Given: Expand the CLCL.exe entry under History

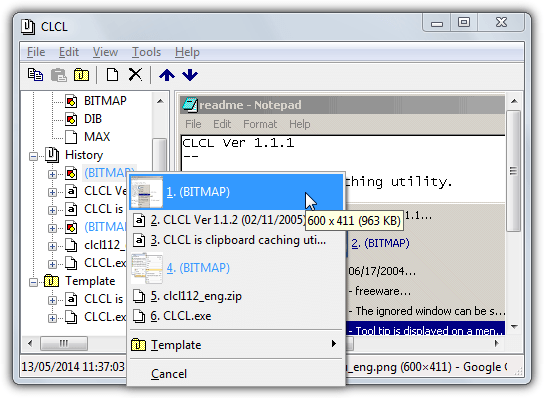Looking at the screenshot, I should 52,264.
